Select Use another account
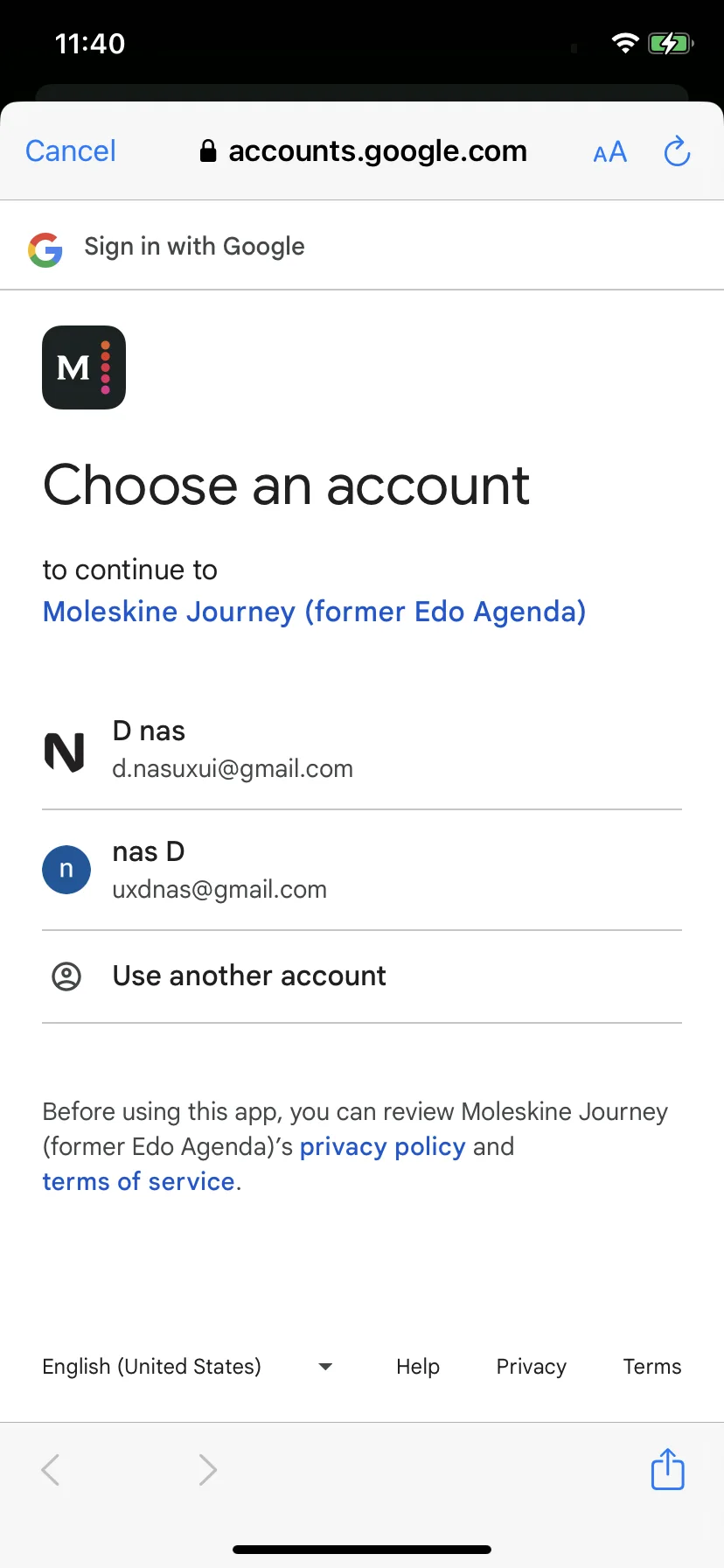 coord(362,976)
